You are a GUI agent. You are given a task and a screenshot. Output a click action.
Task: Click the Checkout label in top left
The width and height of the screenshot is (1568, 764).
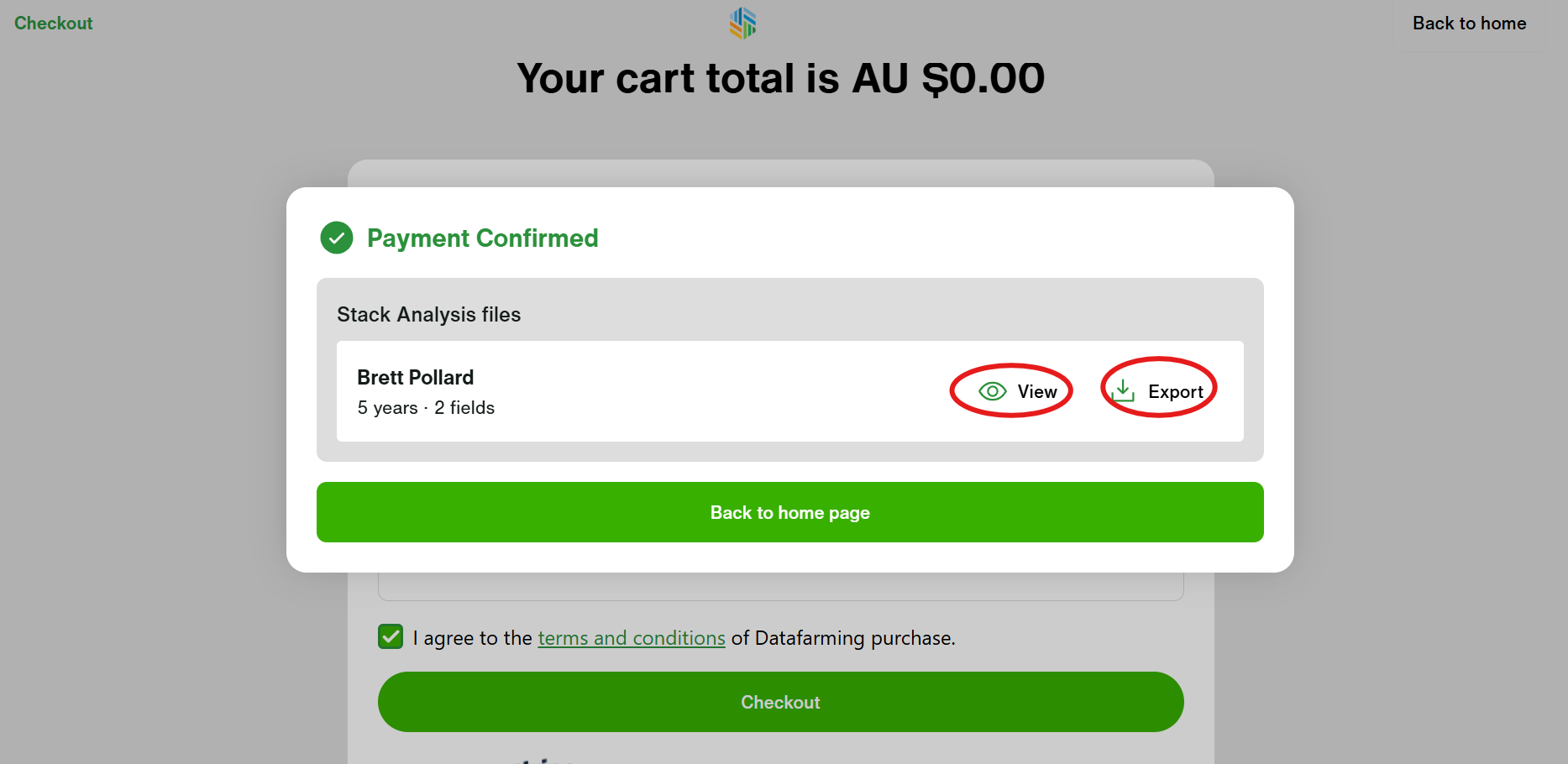[x=54, y=24]
